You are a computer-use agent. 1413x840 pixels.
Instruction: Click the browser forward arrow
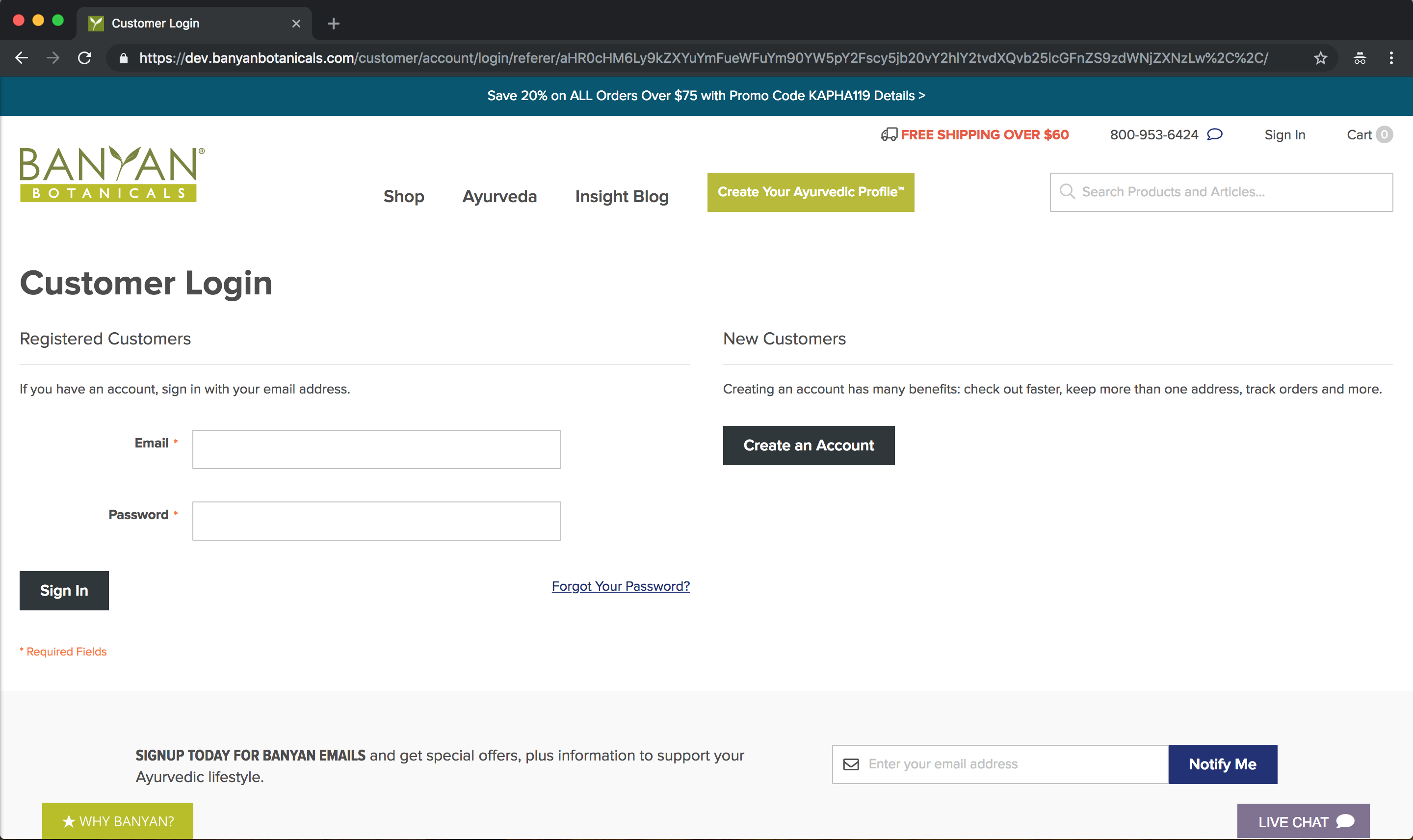pyautogui.click(x=52, y=58)
